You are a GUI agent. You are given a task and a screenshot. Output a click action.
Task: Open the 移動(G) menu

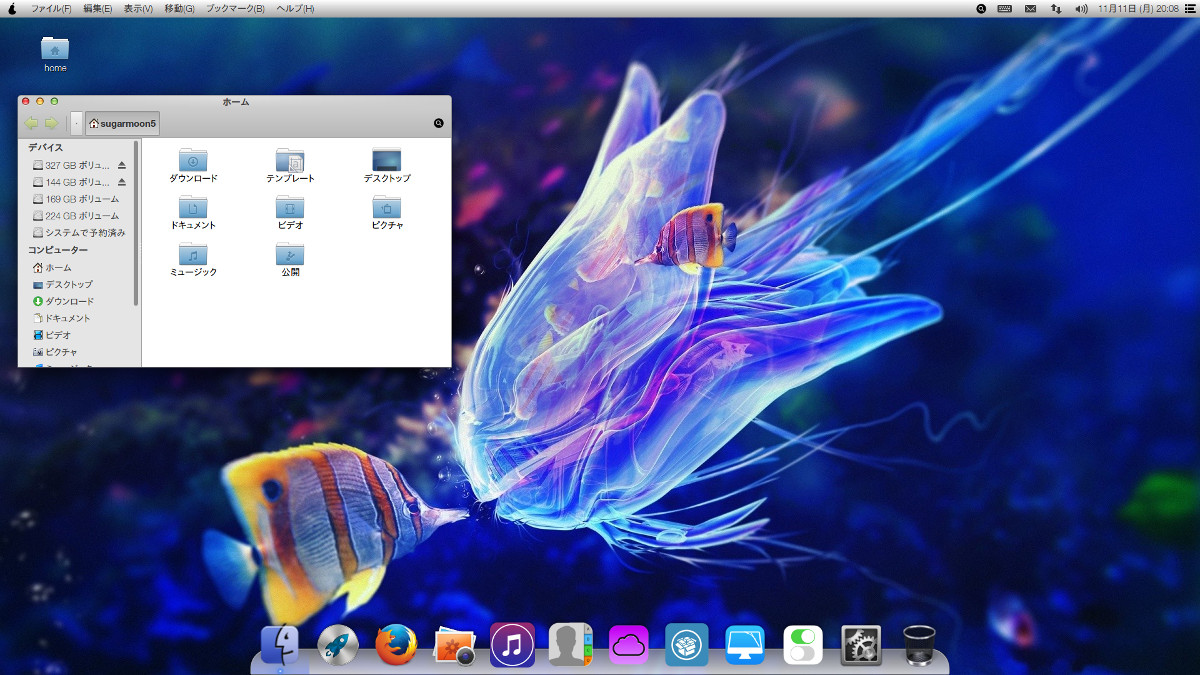(x=179, y=9)
